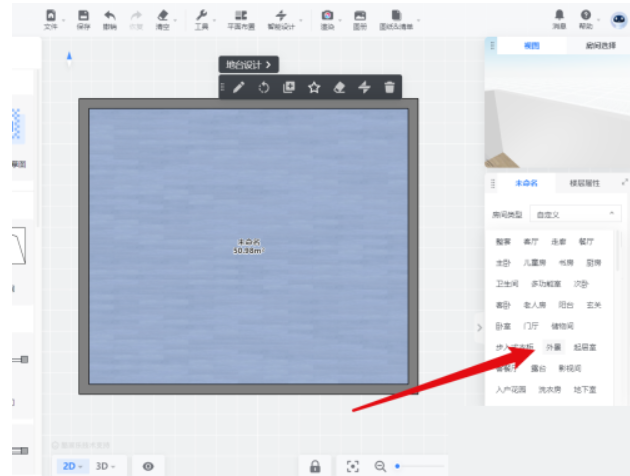Click the blue north compass arrow on canvas
The width and height of the screenshot is (630, 476).
69,58
